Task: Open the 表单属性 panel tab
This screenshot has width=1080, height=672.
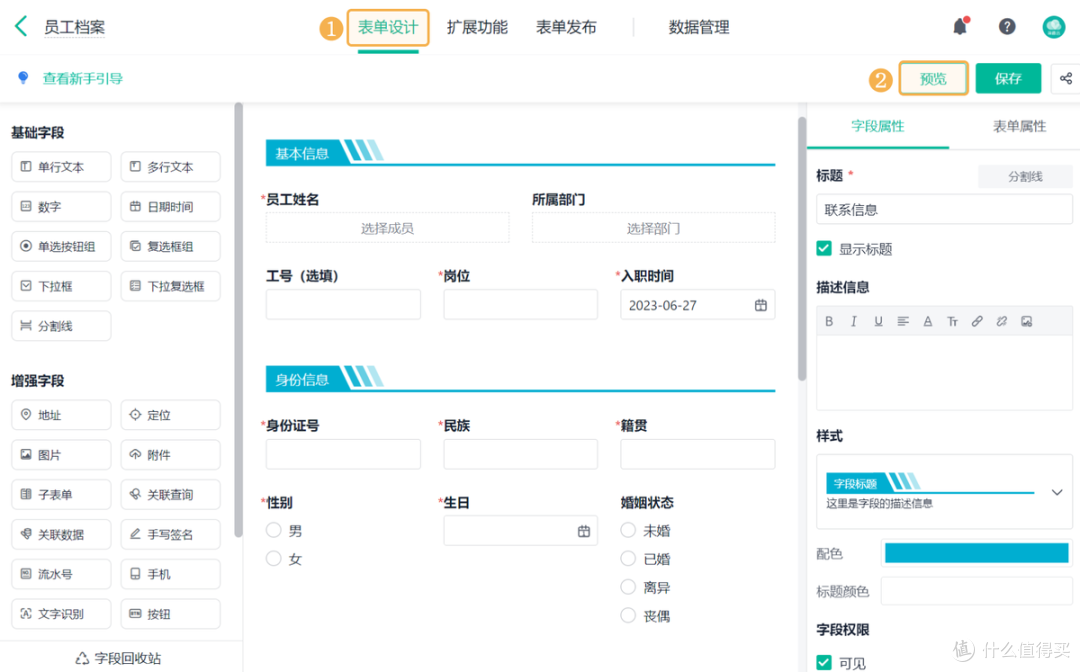Action: pyautogui.click(x=1019, y=126)
